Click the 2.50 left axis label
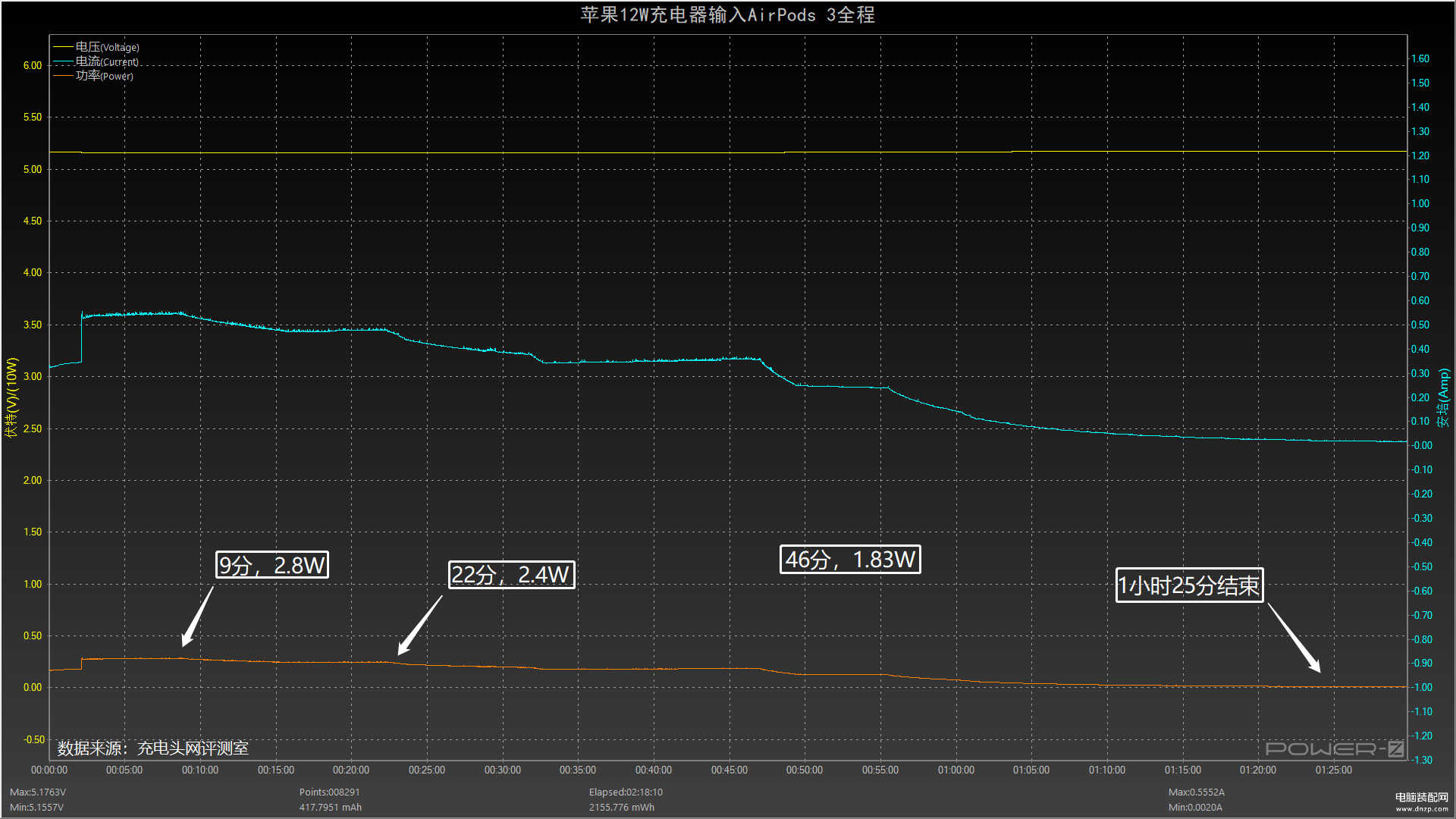 click(33, 428)
